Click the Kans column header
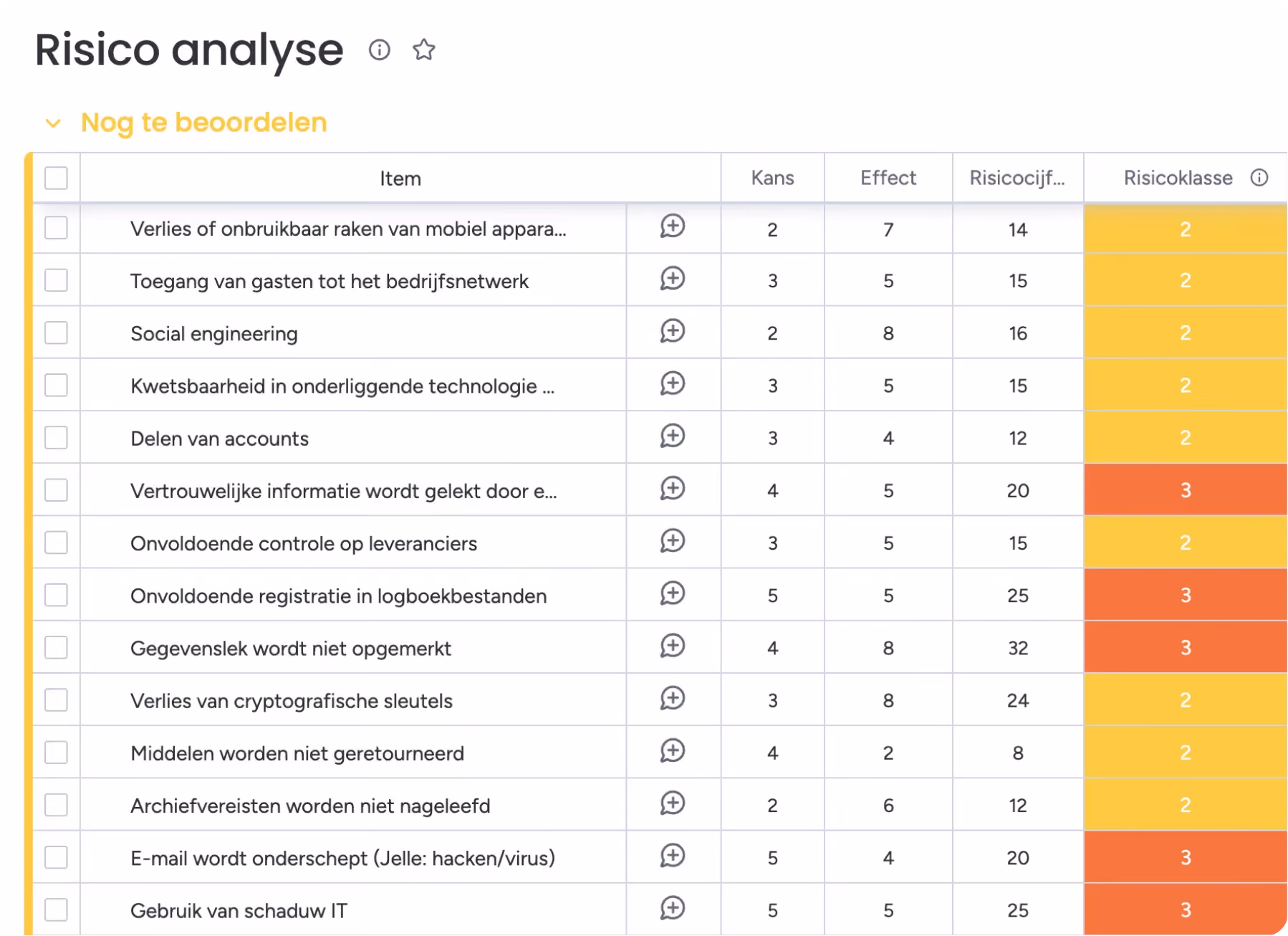1288x936 pixels. click(x=772, y=178)
